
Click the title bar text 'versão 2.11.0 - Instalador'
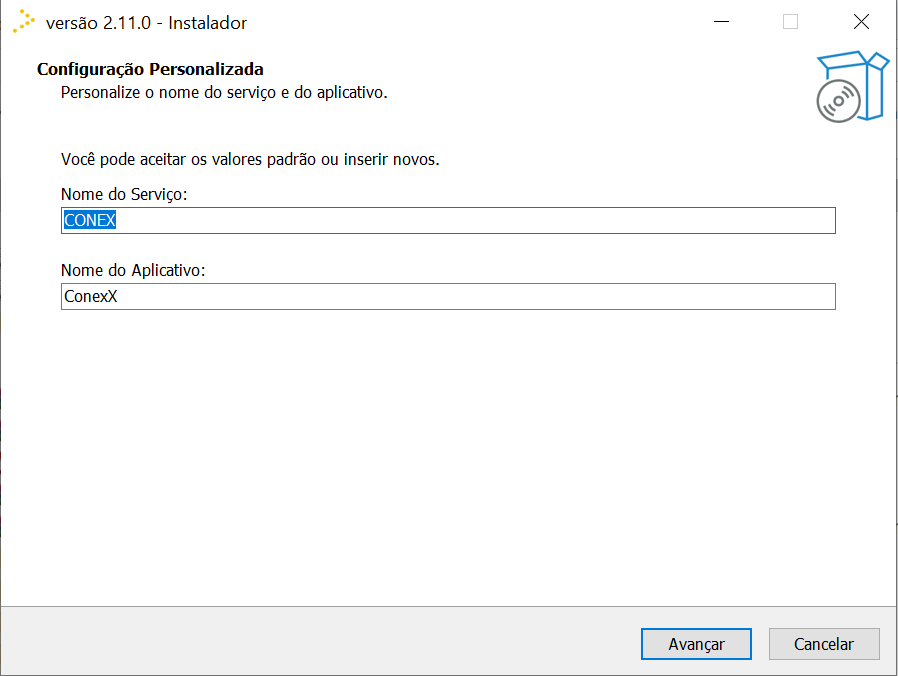(146, 23)
